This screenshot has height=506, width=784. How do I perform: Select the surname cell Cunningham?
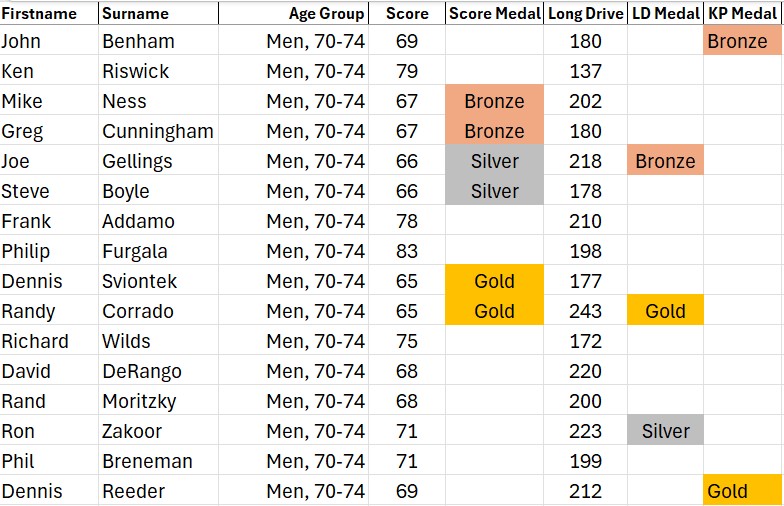click(158, 131)
